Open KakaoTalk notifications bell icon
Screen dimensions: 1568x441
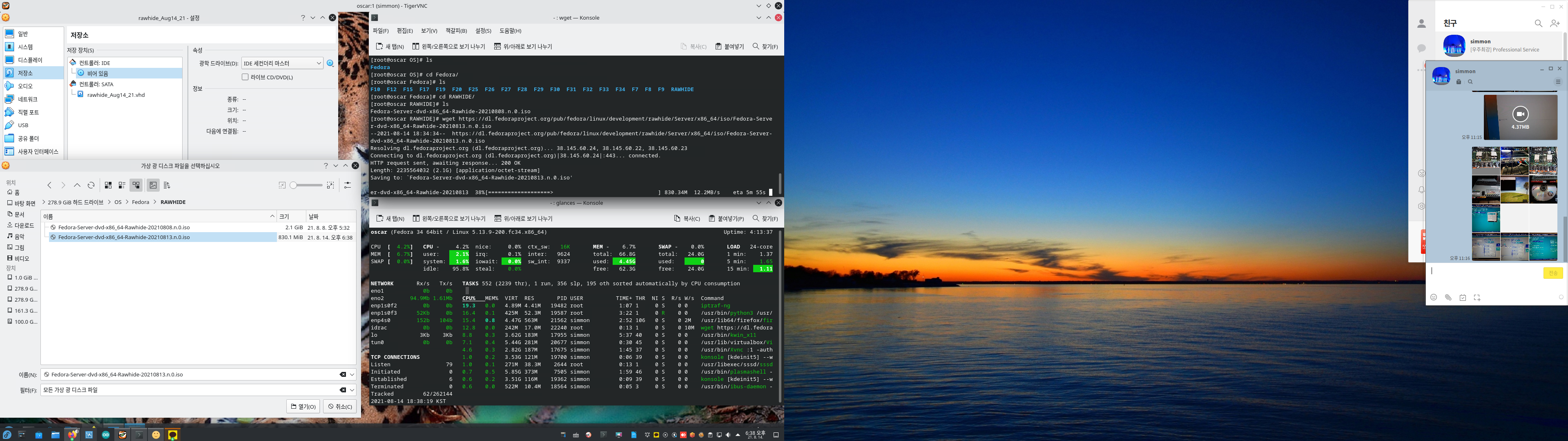1421,189
